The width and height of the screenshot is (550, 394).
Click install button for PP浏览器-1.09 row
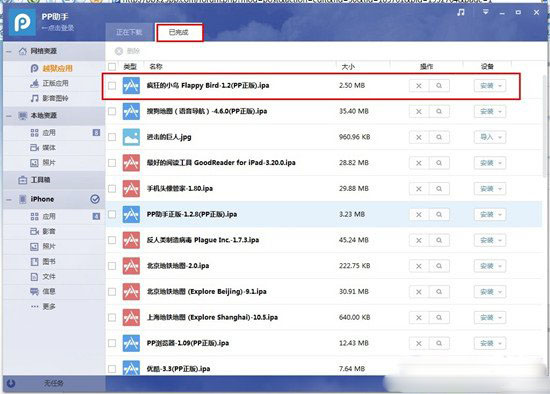tap(490, 343)
